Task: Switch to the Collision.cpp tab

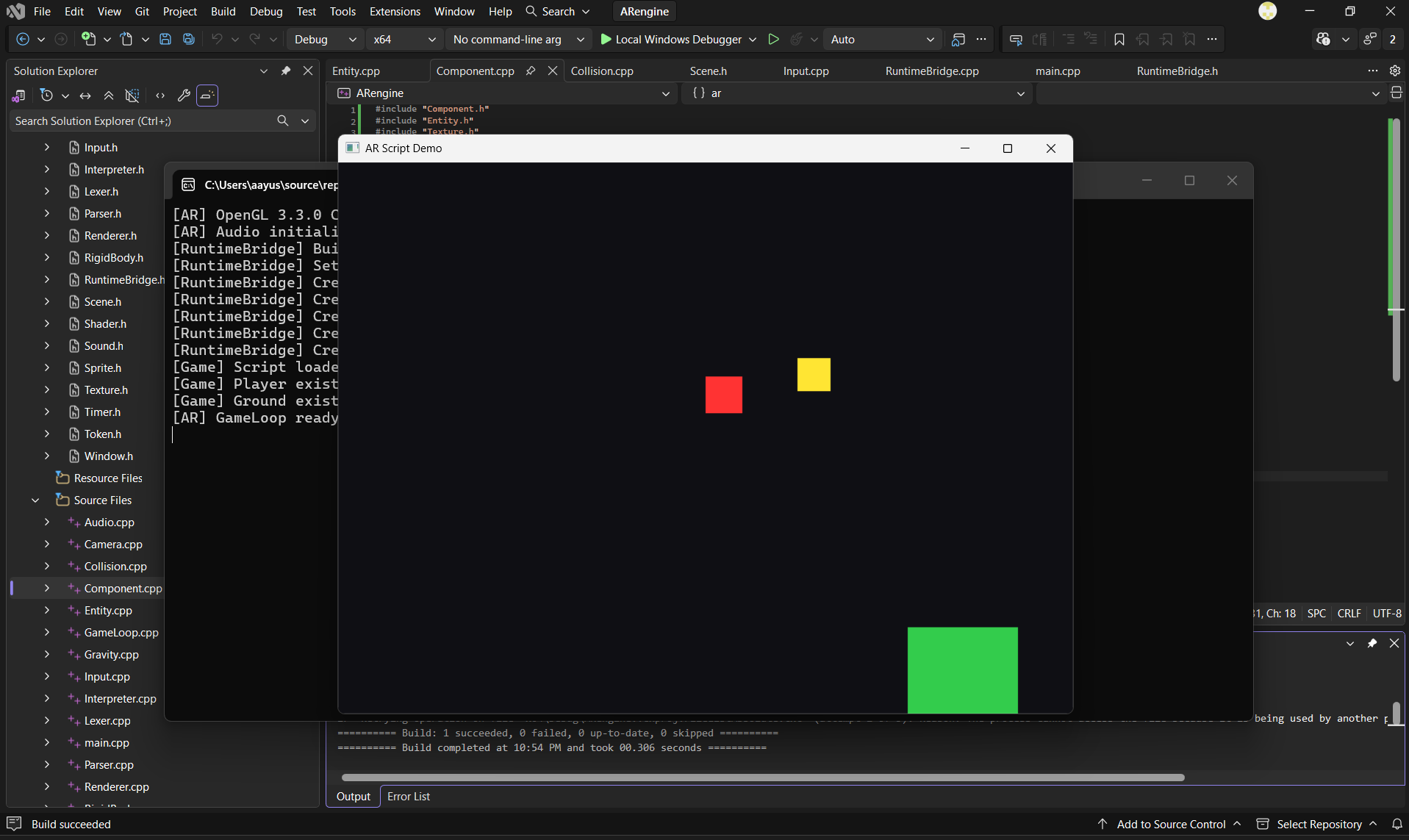Action: (602, 71)
